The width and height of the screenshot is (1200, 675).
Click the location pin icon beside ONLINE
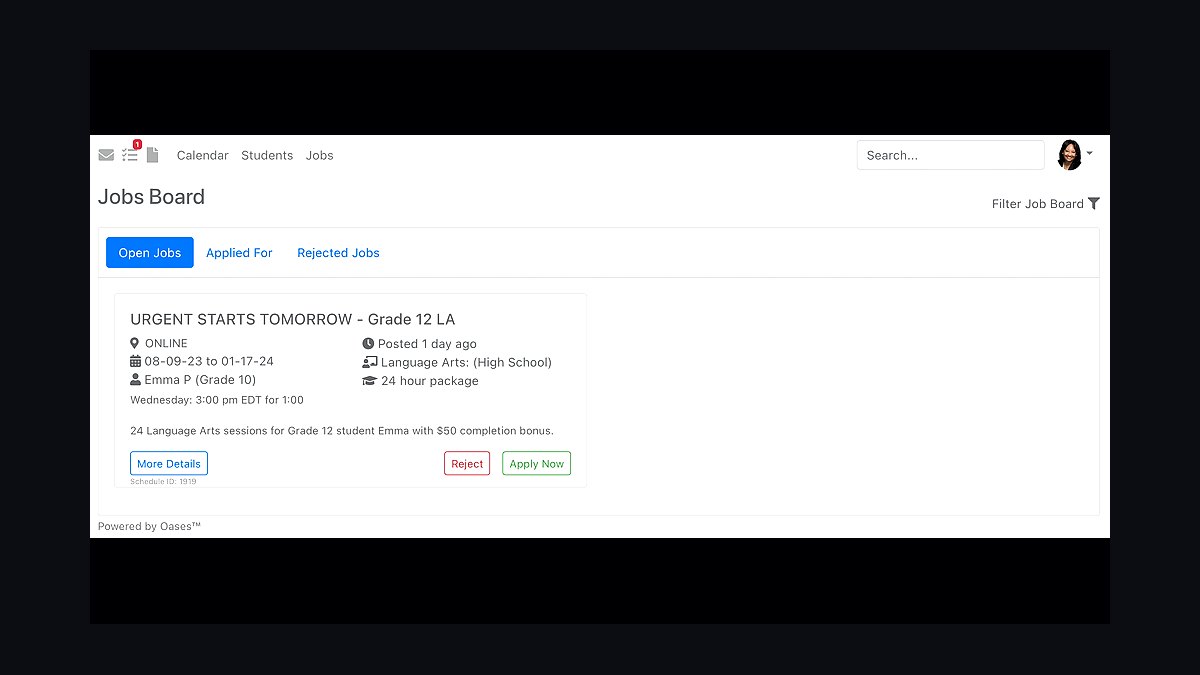[x=135, y=343]
